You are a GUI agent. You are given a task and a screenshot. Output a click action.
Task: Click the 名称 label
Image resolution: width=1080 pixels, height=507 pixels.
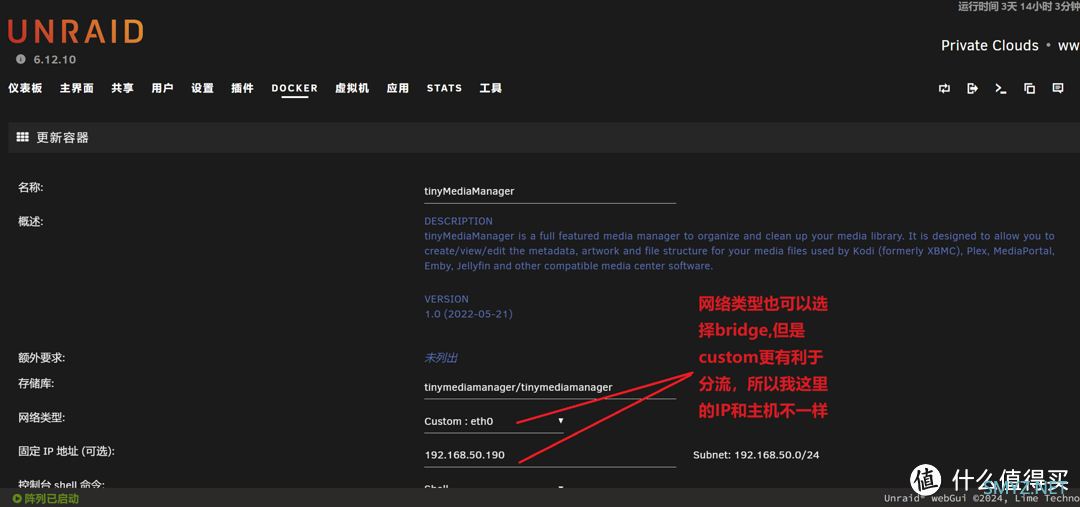coord(31,187)
